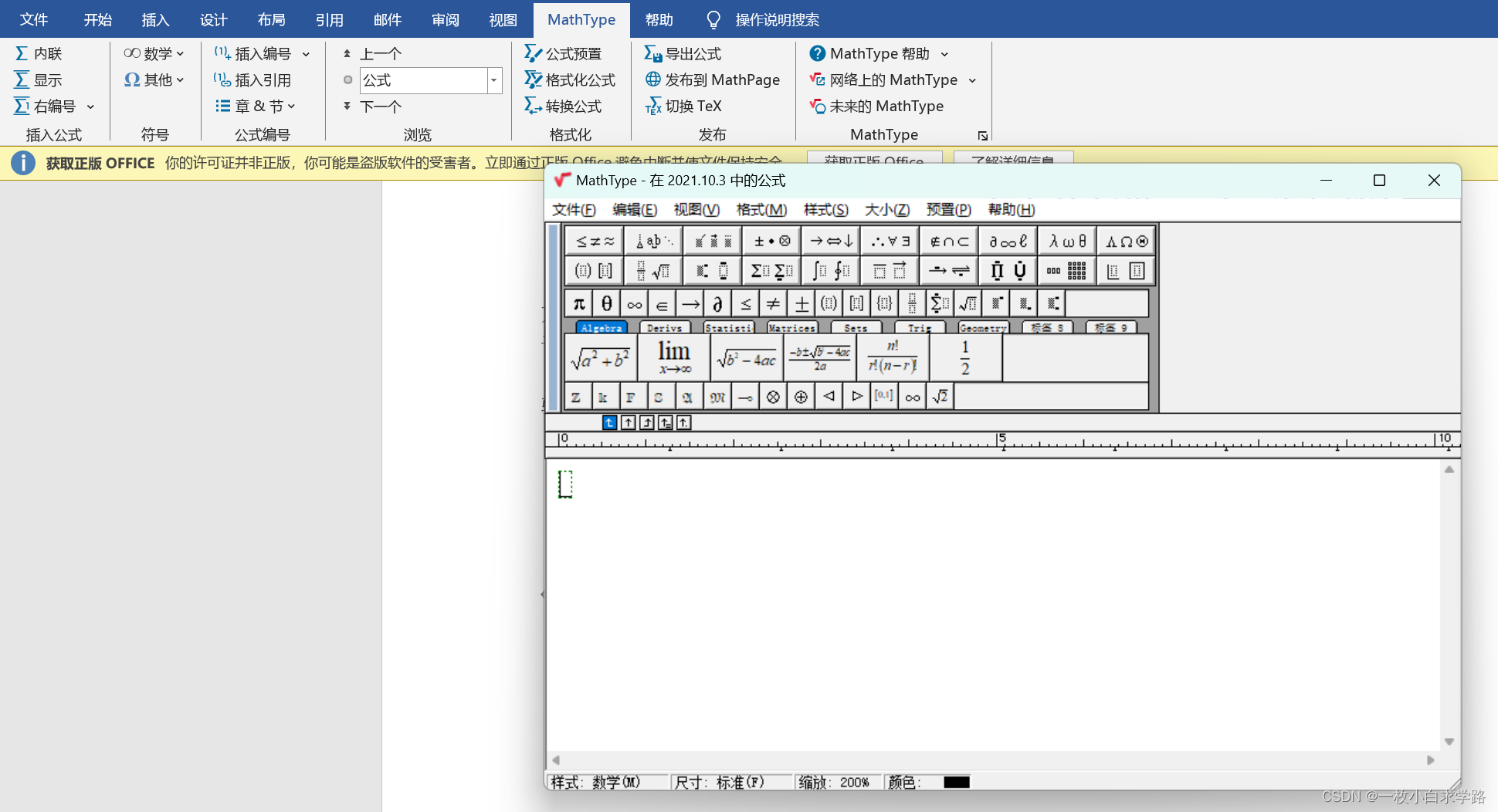Viewport: 1498px width, 812px height.
Task: Open the integral templates palette
Action: click(x=830, y=270)
